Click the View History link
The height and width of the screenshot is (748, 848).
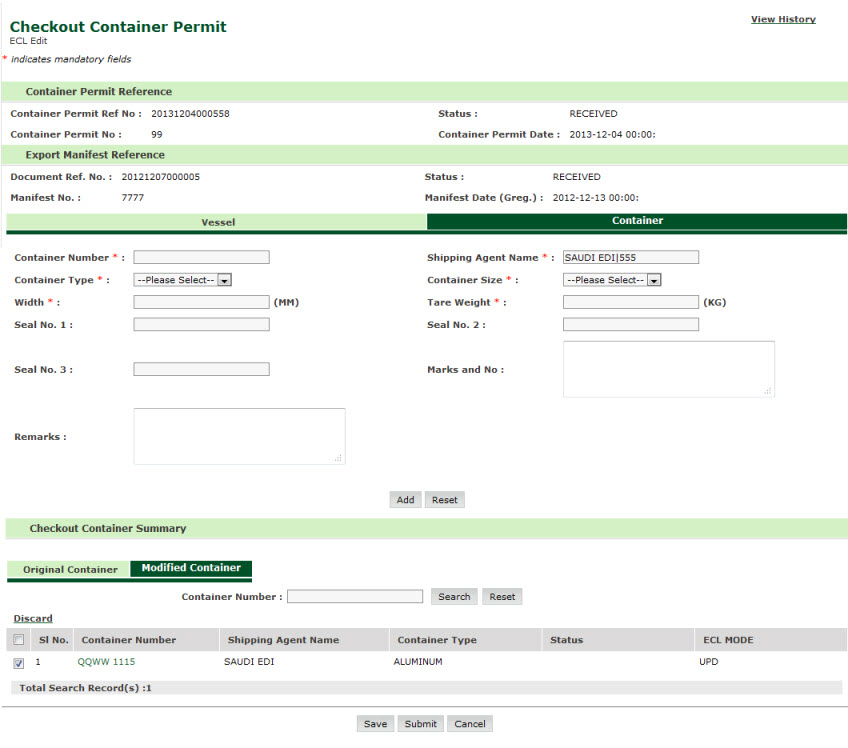point(783,19)
